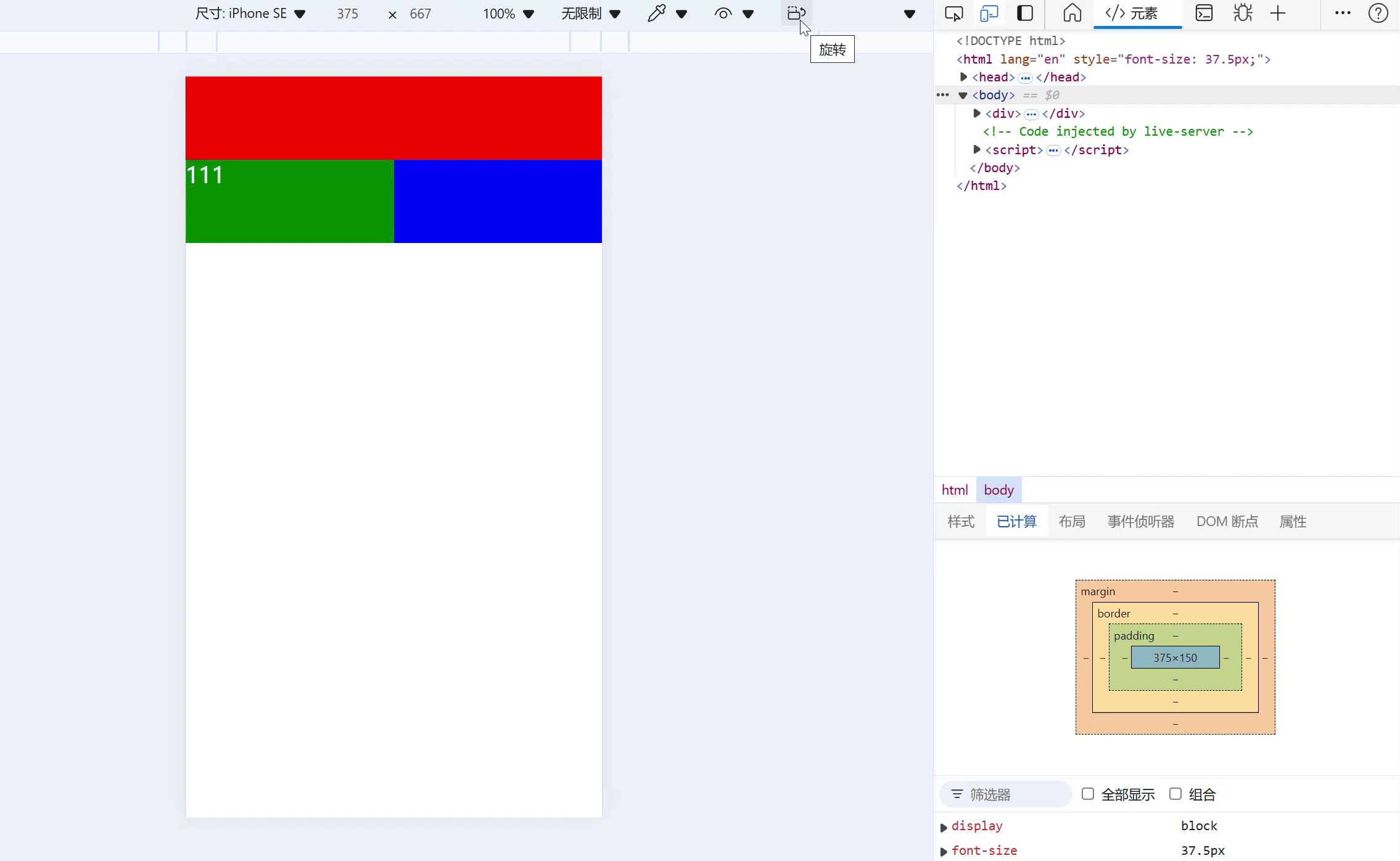Switch to the 布局 tab
Screen dimensions: 1400x861
[1071, 521]
